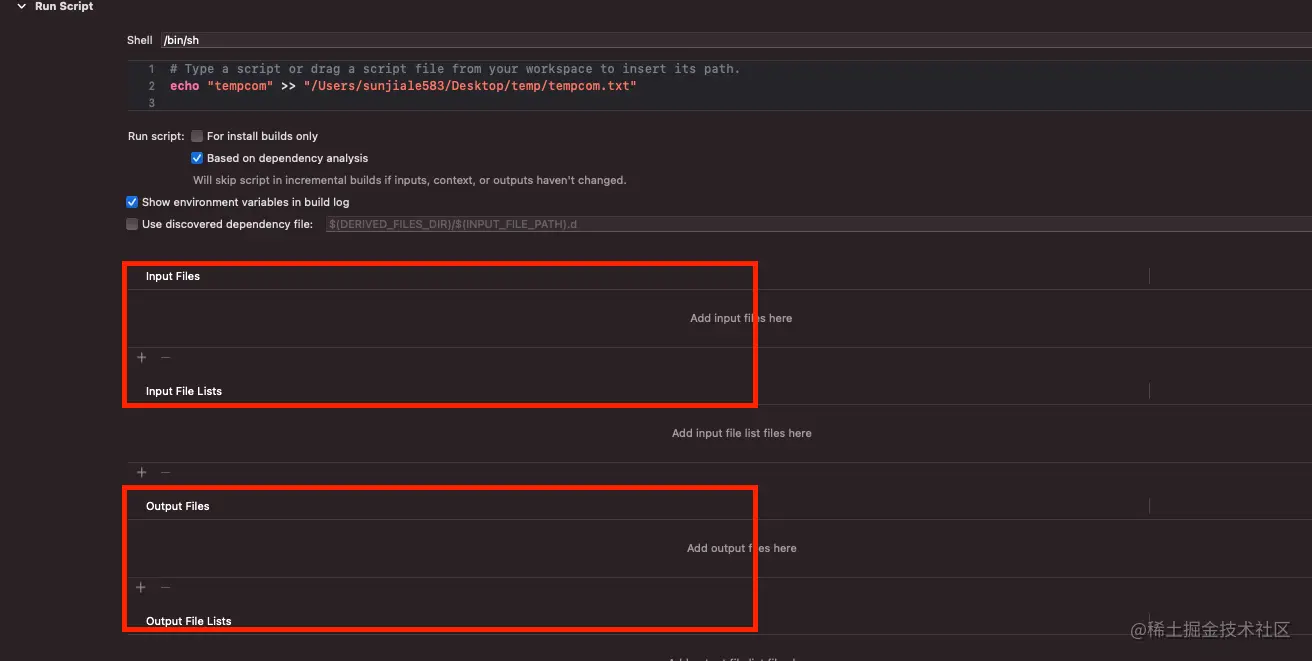Click the Shell path field showing /bin/sh
Viewport: 1312px width, 661px height.
[x=250, y=40]
